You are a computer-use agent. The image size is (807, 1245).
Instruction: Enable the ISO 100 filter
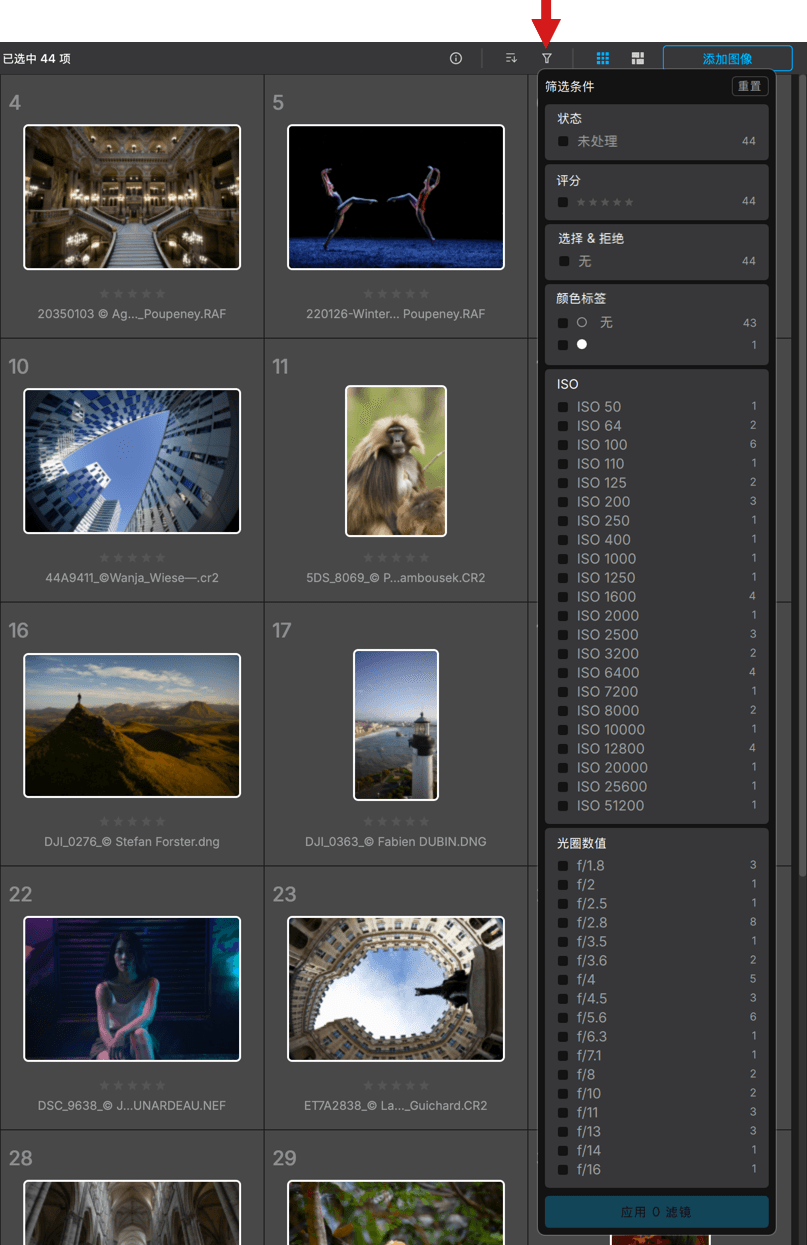tap(563, 445)
